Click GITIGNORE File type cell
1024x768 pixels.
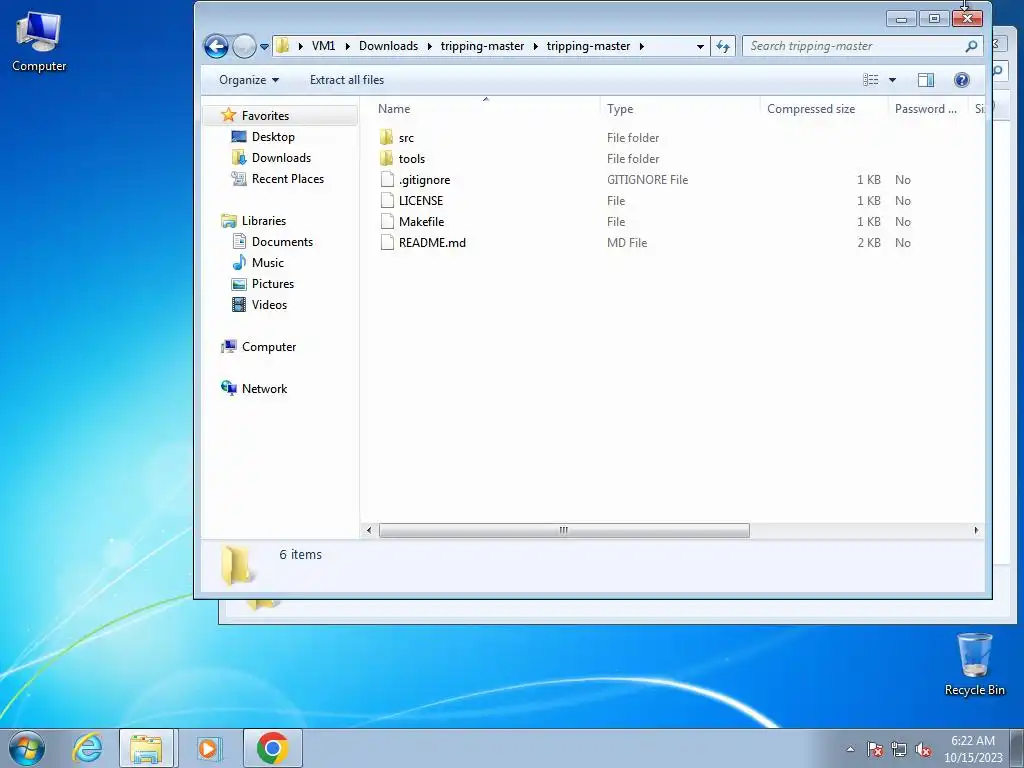pyautogui.click(x=647, y=180)
